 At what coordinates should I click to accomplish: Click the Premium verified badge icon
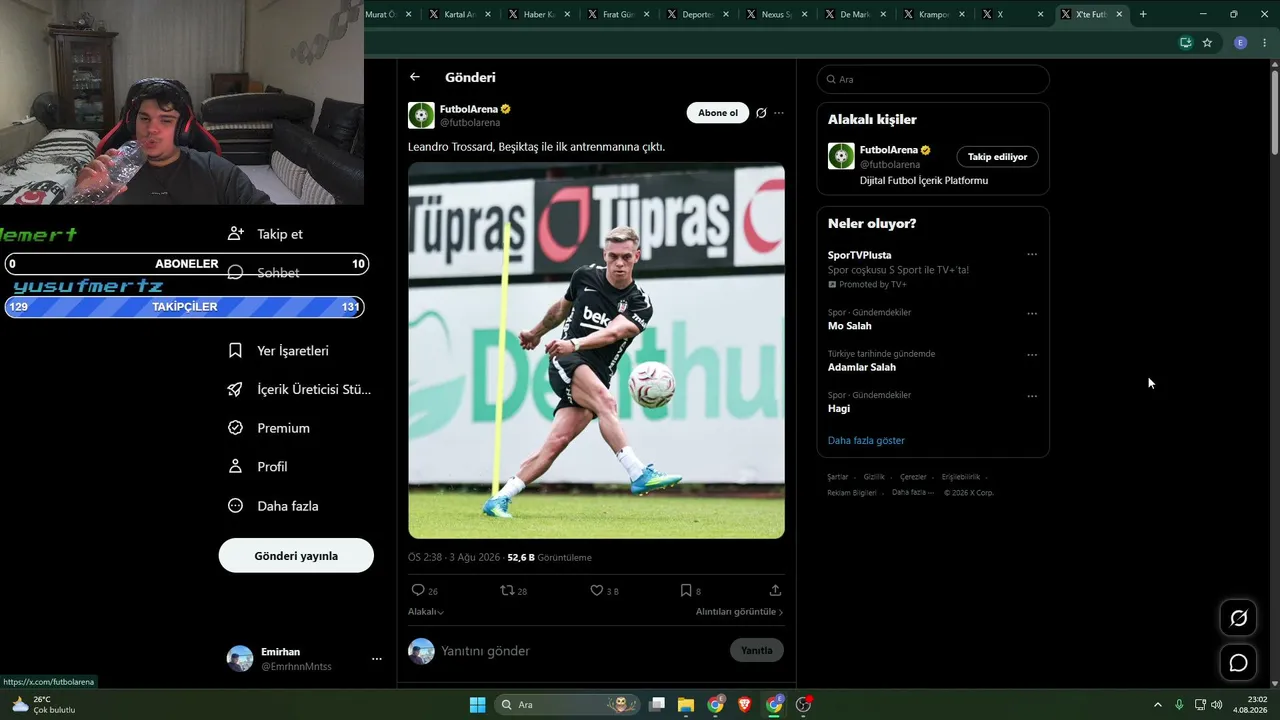(x=236, y=428)
